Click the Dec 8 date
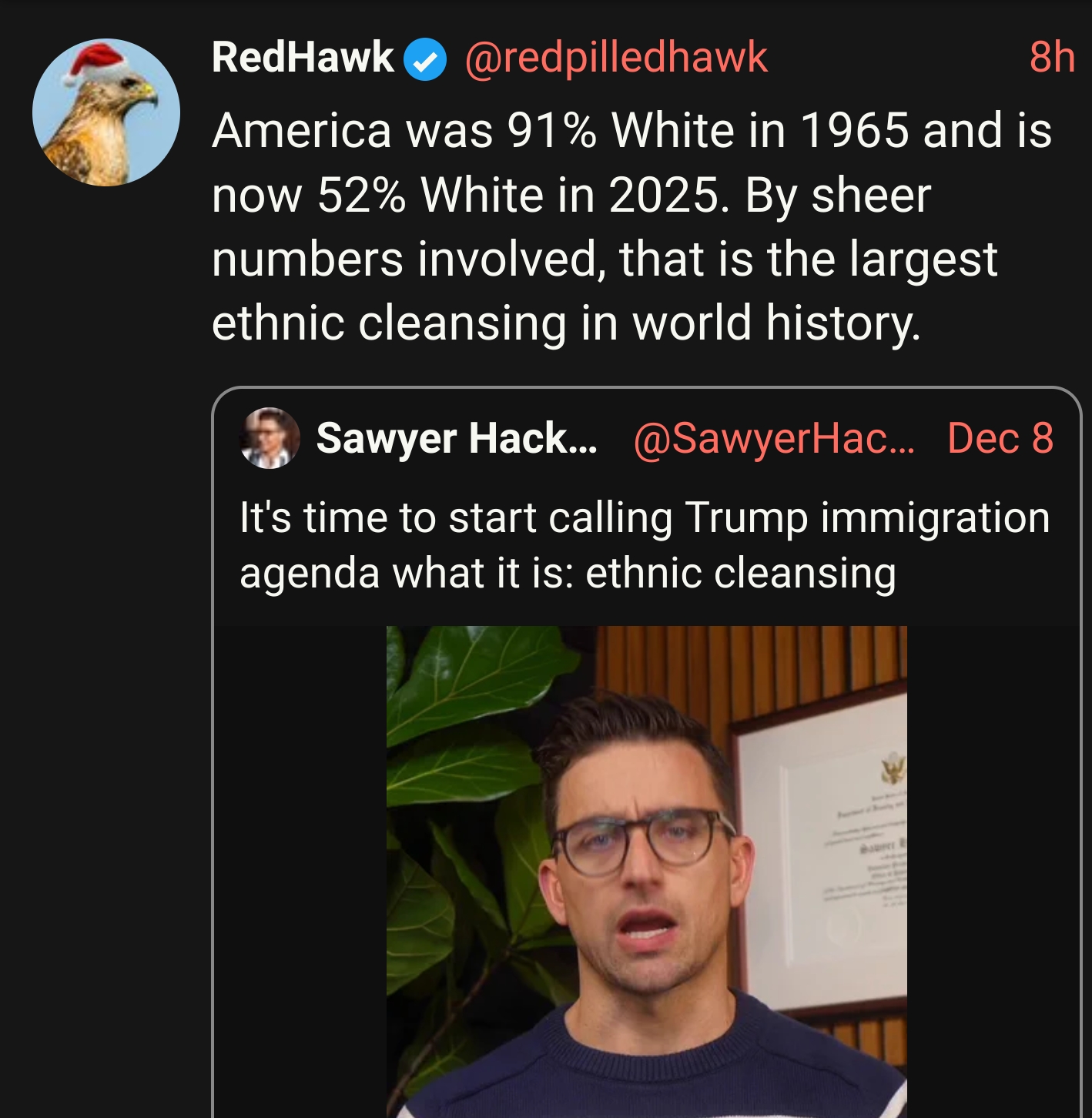This screenshot has width=1092, height=1118. click(1000, 438)
